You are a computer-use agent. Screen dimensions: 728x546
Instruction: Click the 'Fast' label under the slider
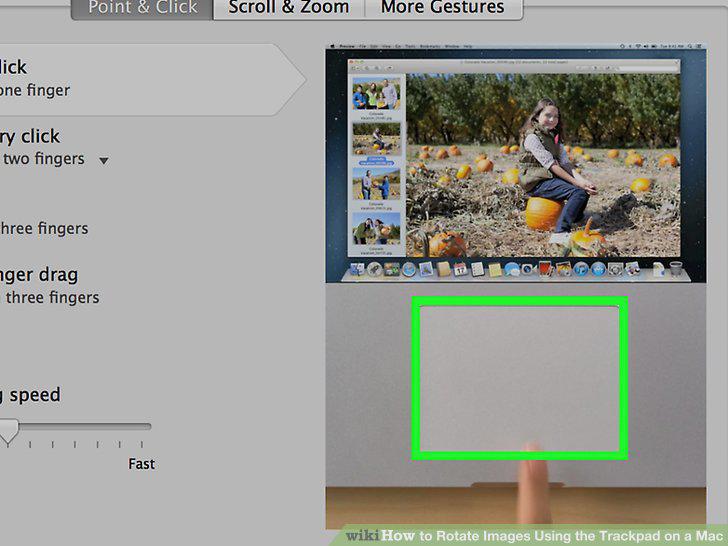pos(142,464)
